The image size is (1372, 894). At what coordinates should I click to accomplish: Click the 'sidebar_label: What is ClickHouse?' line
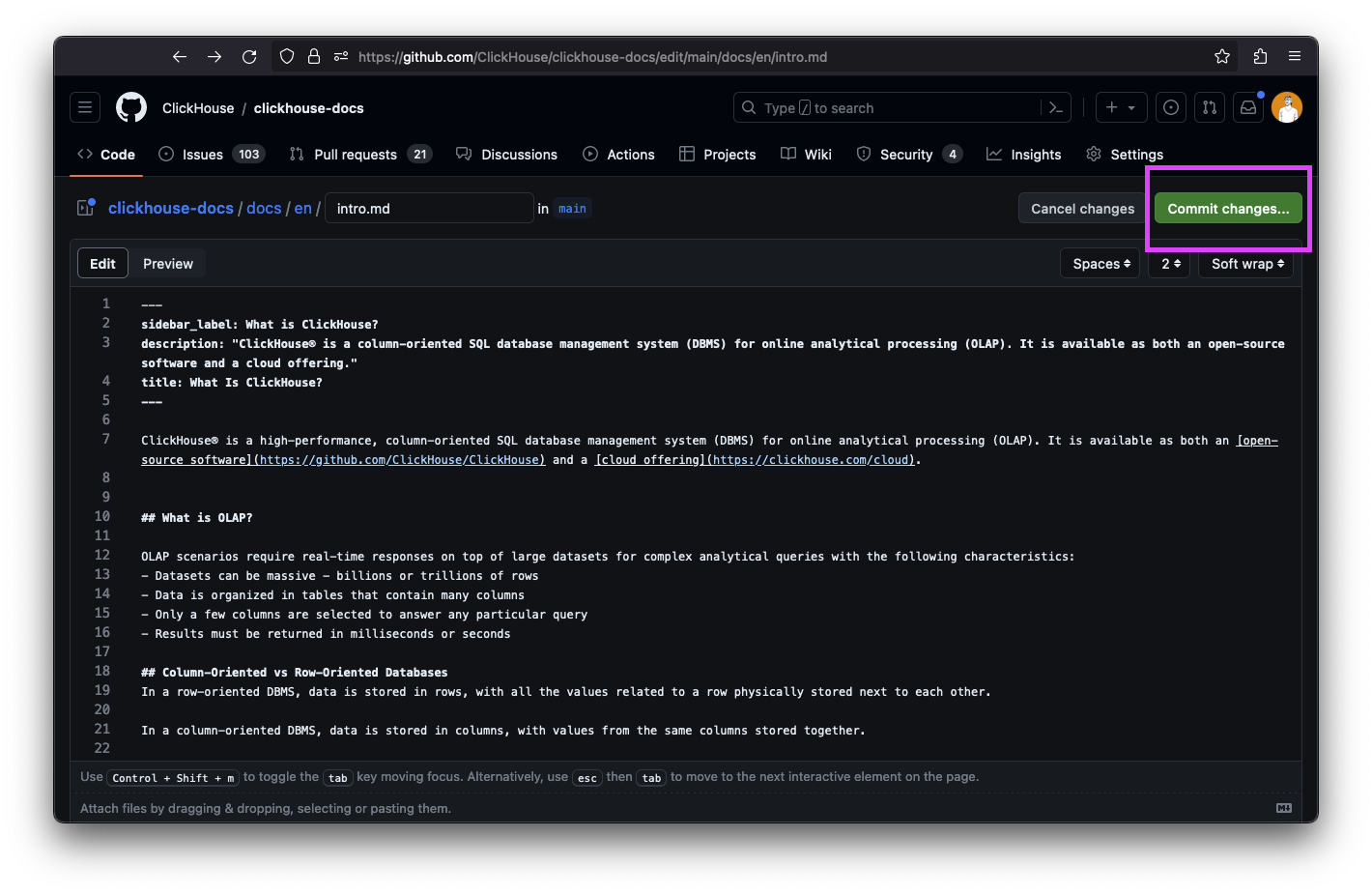pos(260,325)
